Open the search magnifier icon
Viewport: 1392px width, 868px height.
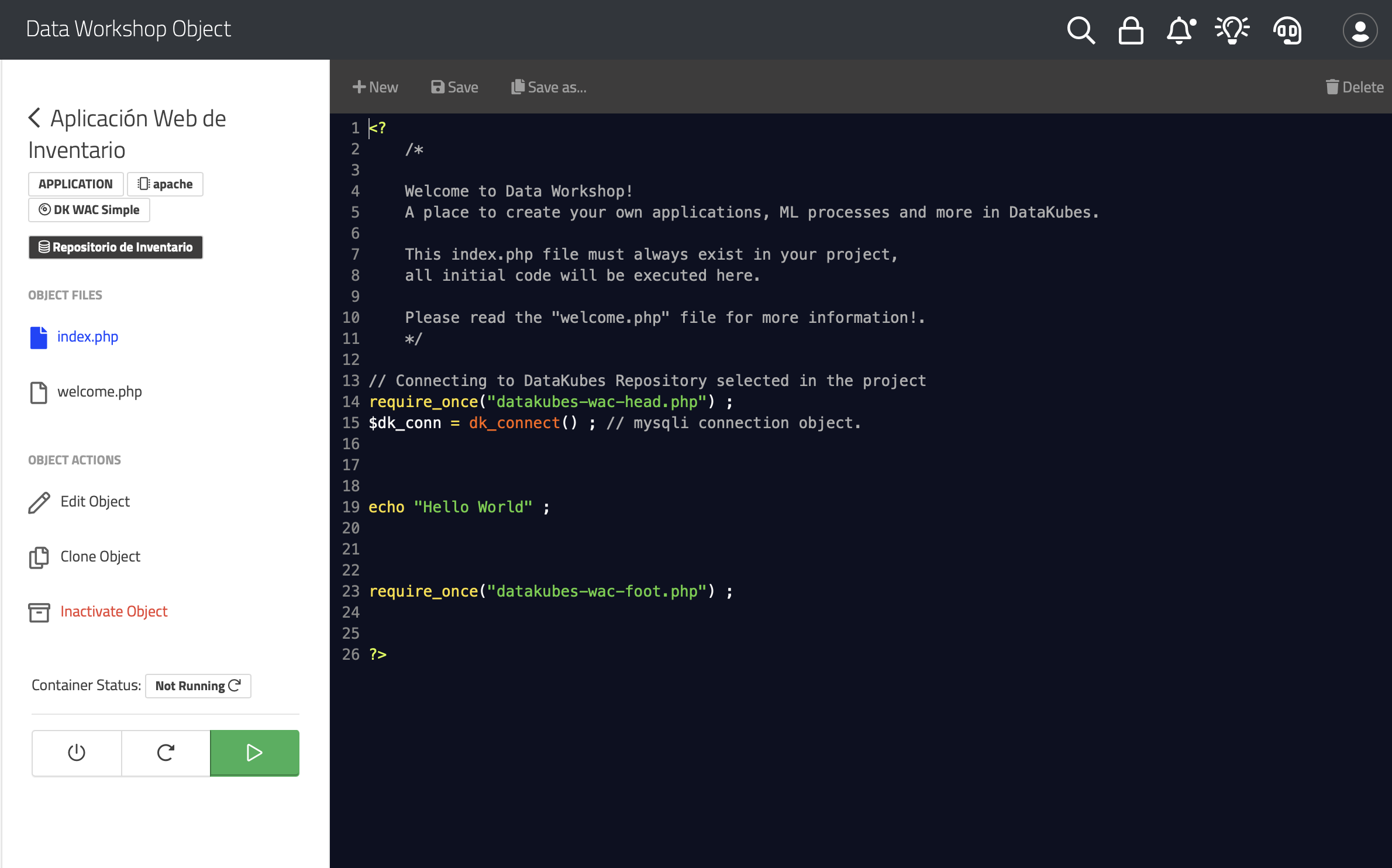click(x=1080, y=30)
